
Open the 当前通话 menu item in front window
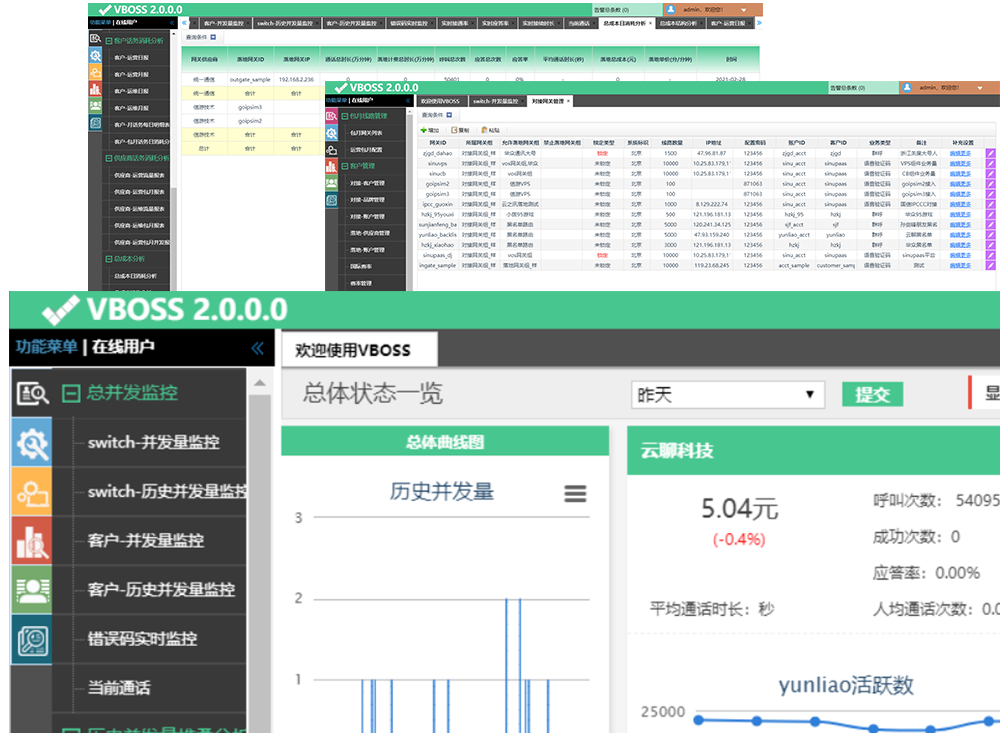(x=119, y=688)
